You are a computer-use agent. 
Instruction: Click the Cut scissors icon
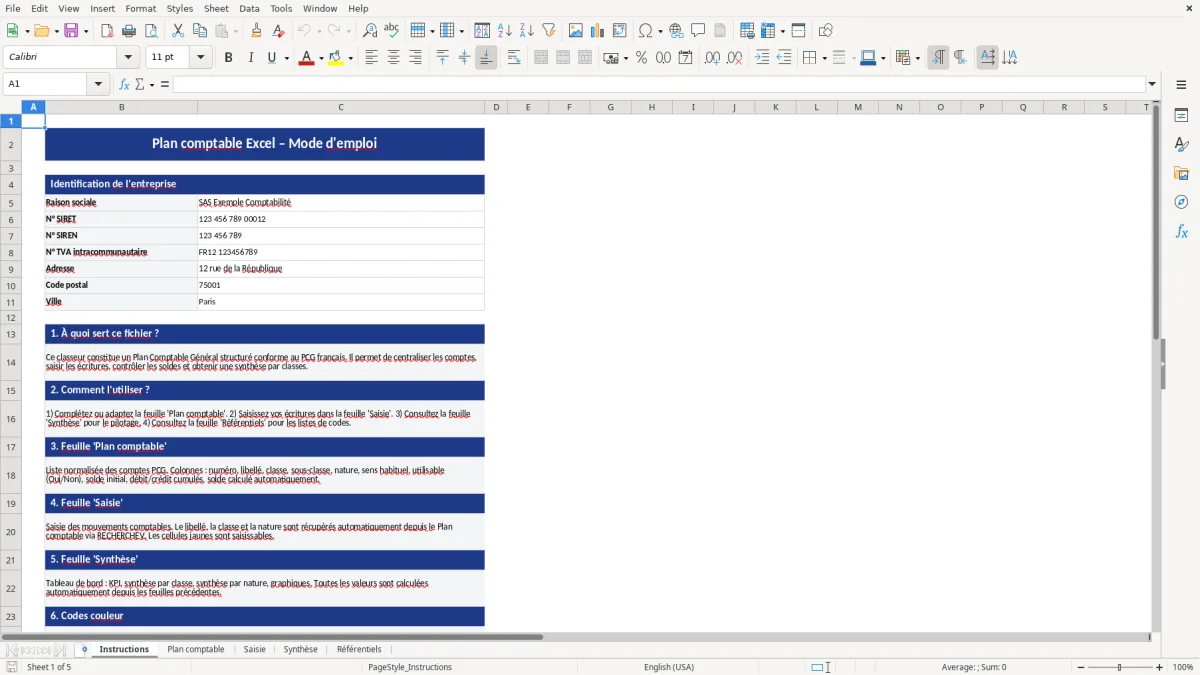tap(178, 31)
